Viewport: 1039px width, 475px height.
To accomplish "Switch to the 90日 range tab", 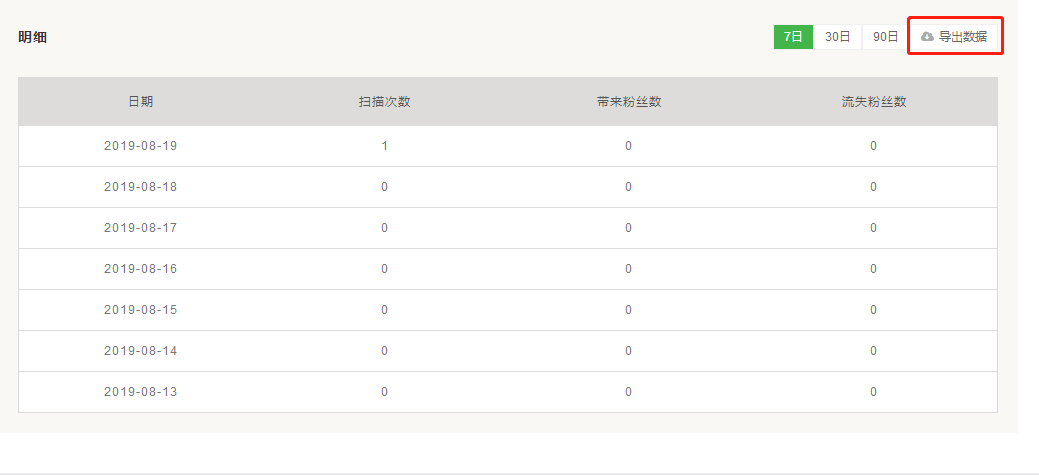I will (x=885, y=37).
